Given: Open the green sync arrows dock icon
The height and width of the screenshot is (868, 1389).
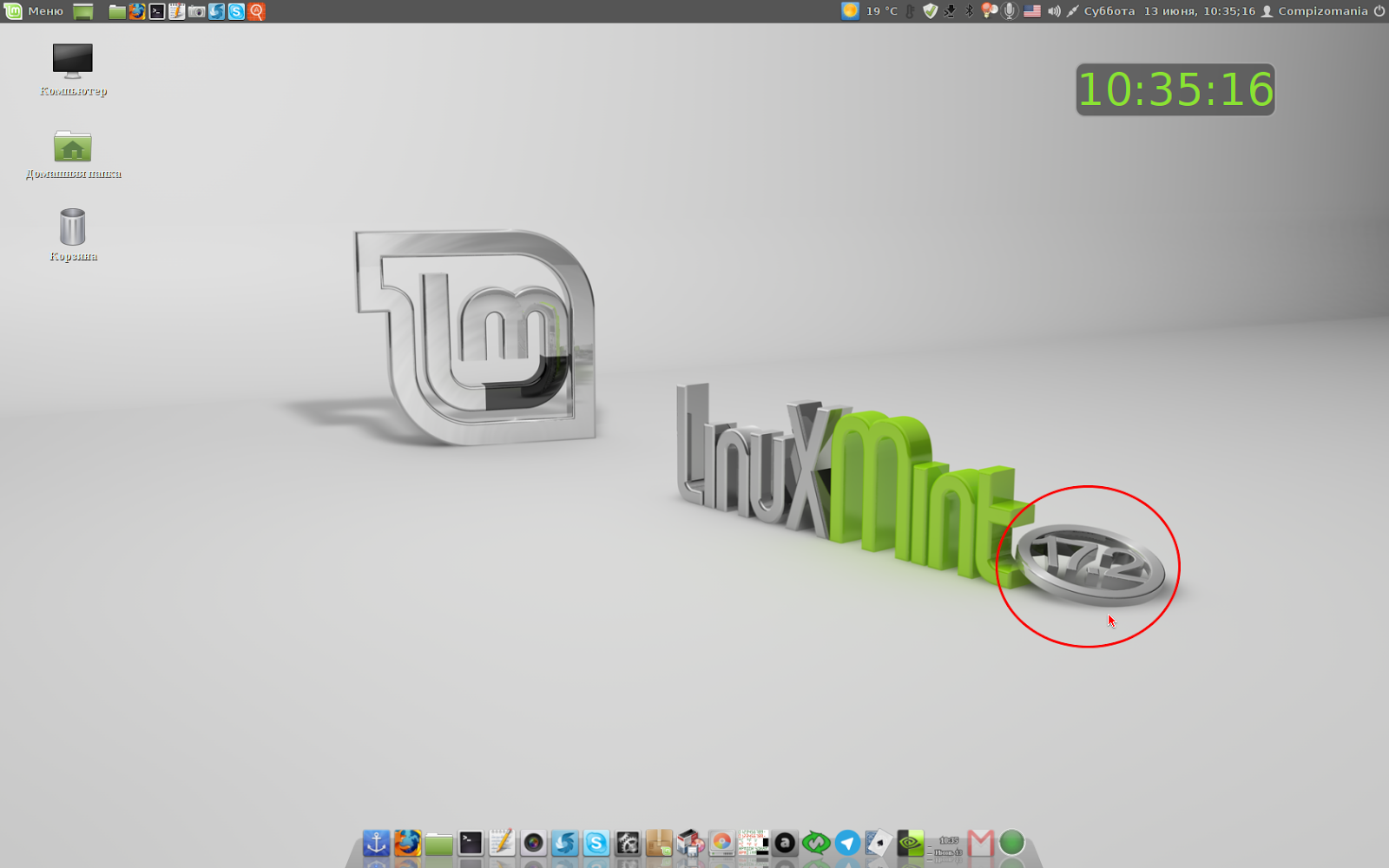Looking at the screenshot, I should [x=816, y=842].
